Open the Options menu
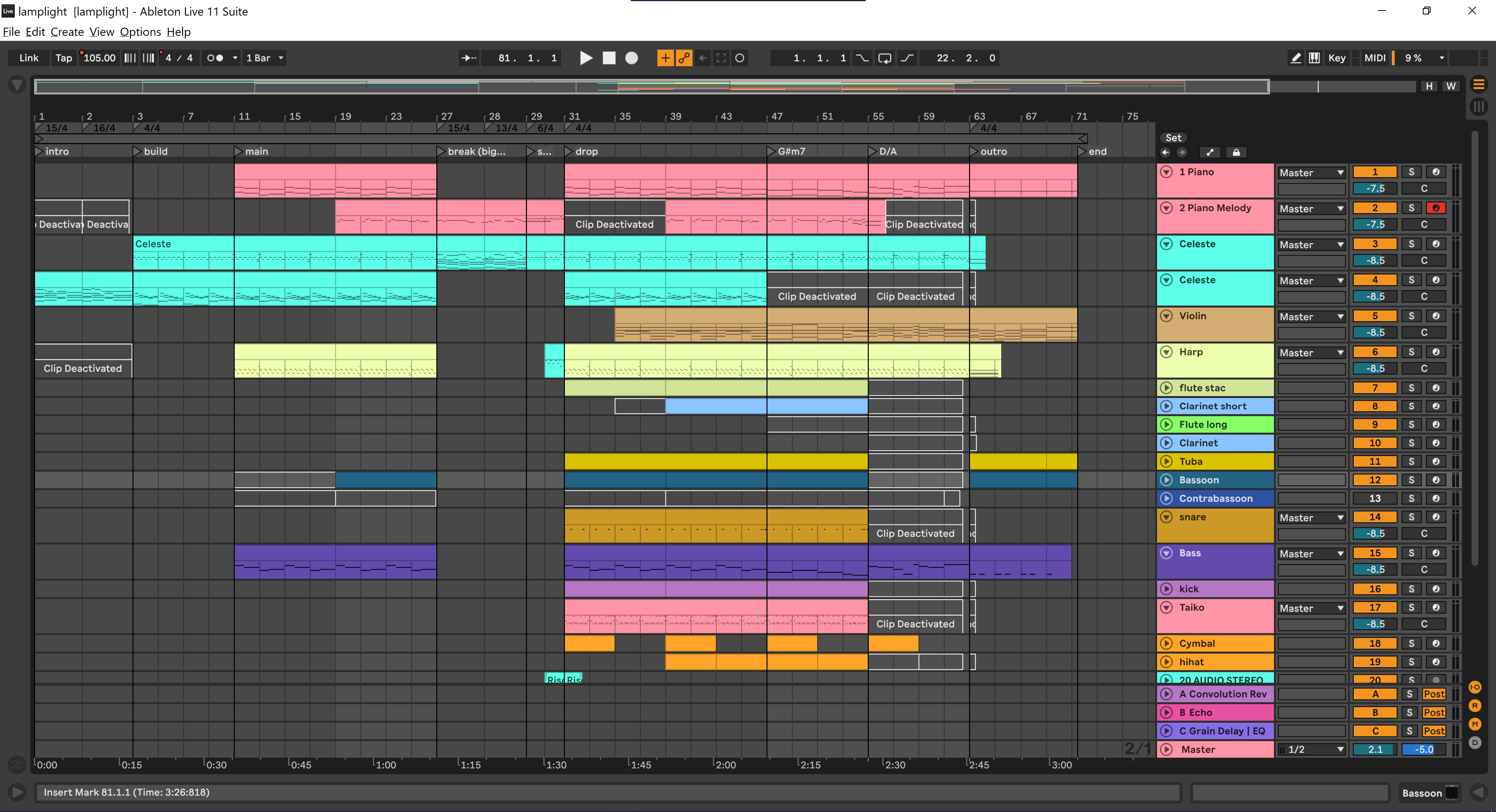The height and width of the screenshot is (812, 1496). coord(140,32)
